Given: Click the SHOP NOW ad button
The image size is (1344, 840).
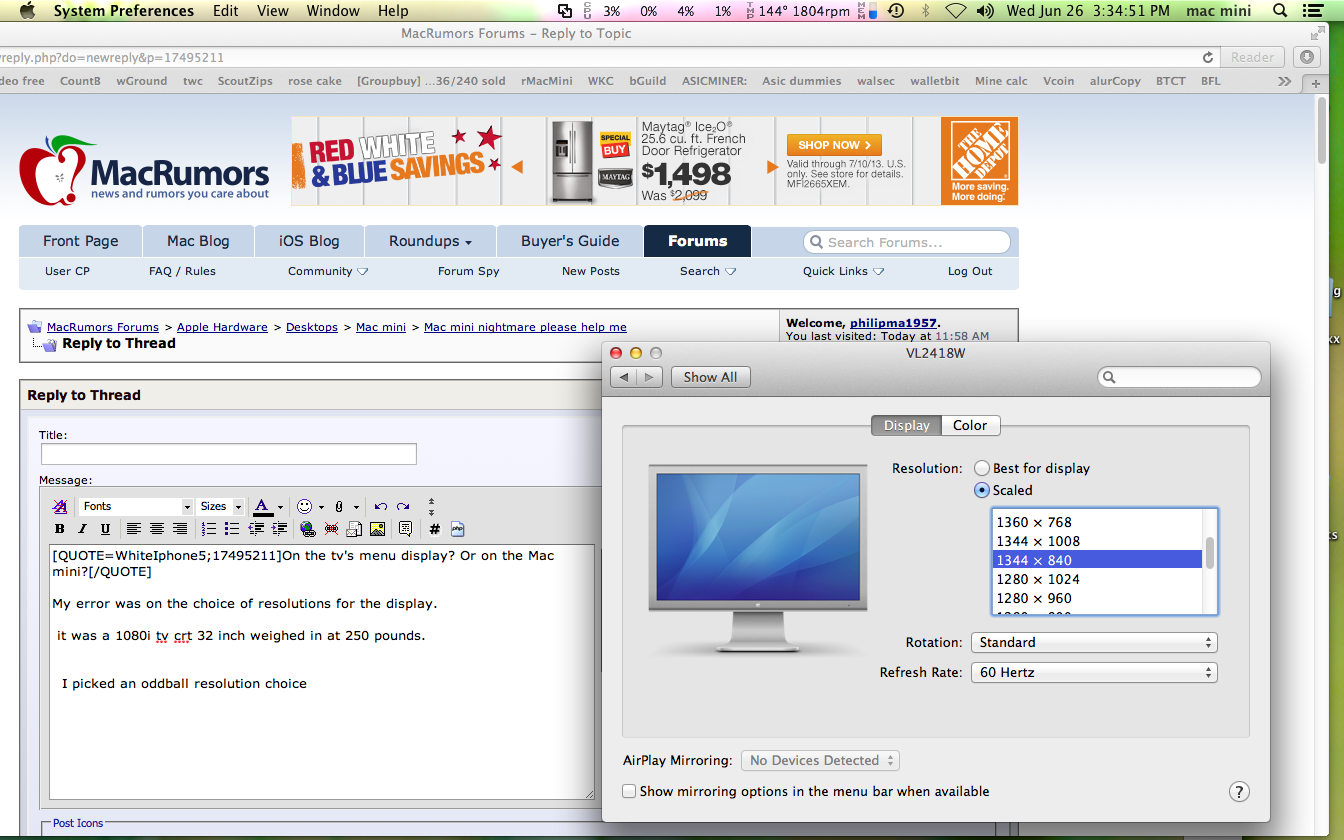Looking at the screenshot, I should click(834, 145).
